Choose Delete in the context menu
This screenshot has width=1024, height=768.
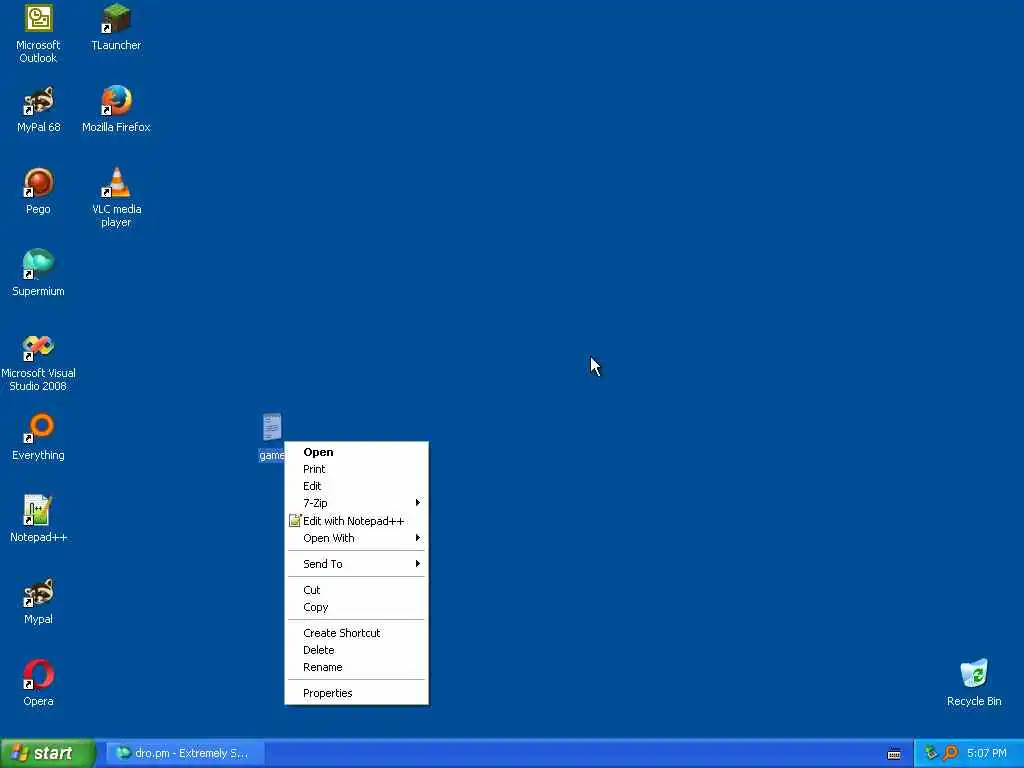coord(357,650)
